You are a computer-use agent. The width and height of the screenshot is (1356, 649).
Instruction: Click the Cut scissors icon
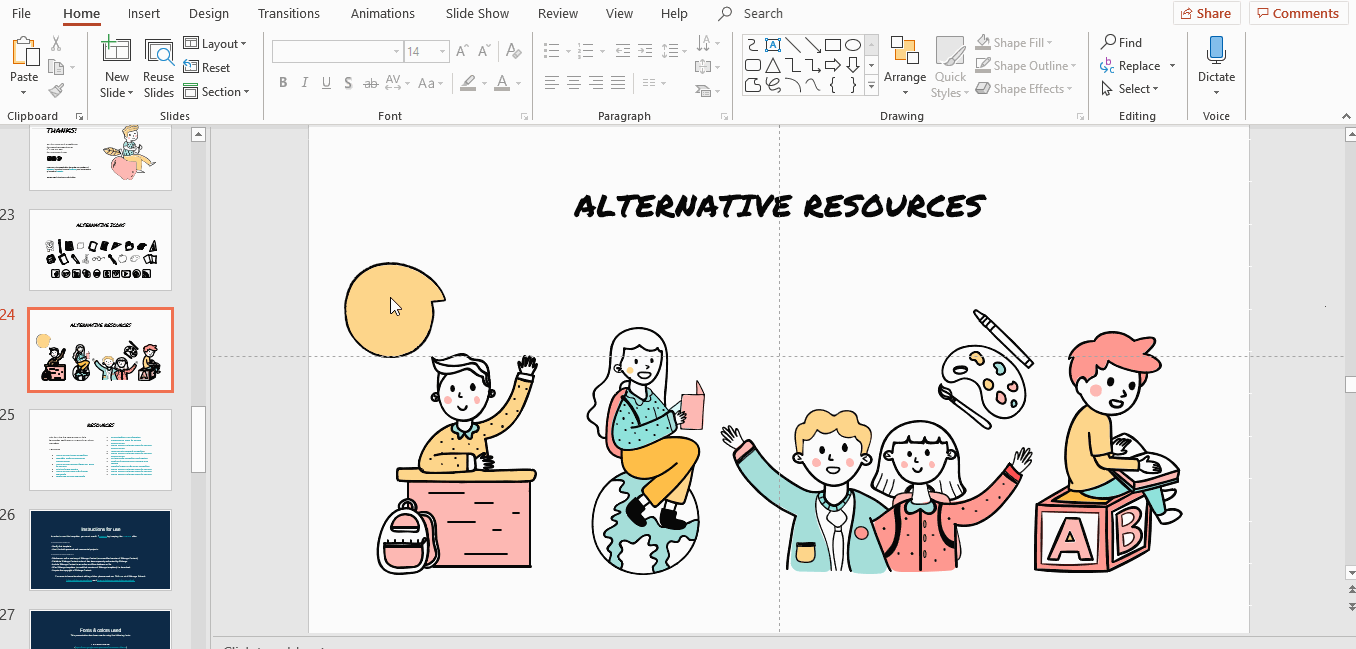pyautogui.click(x=56, y=44)
